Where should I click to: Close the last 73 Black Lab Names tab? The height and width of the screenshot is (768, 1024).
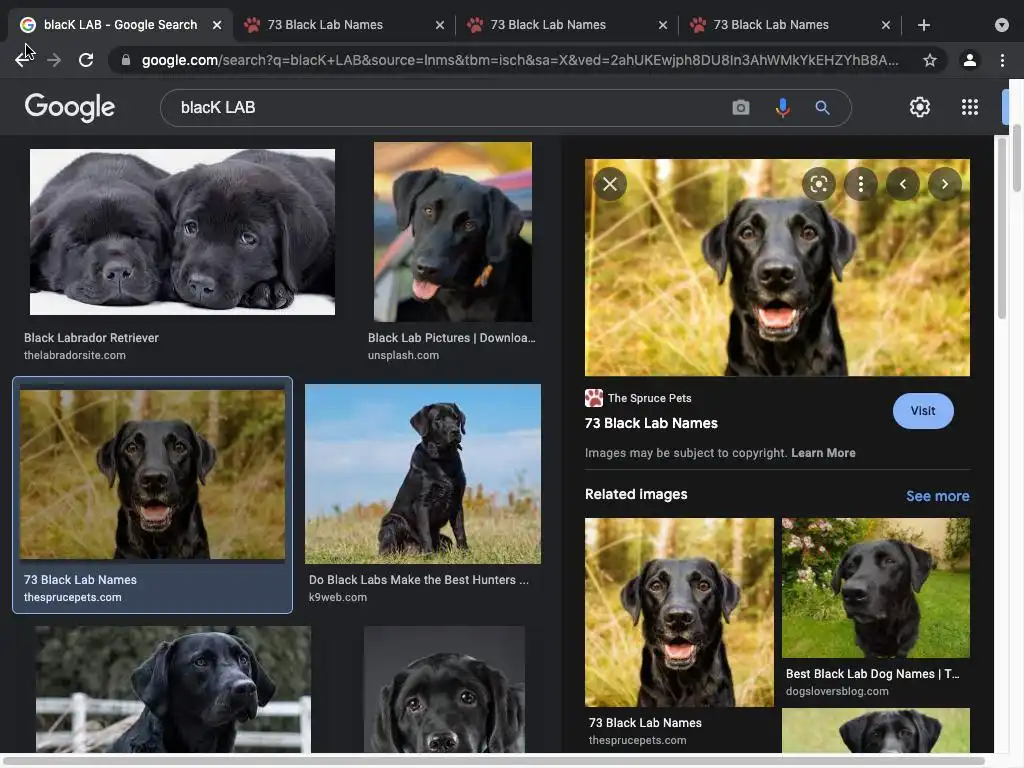pyautogui.click(x=886, y=25)
